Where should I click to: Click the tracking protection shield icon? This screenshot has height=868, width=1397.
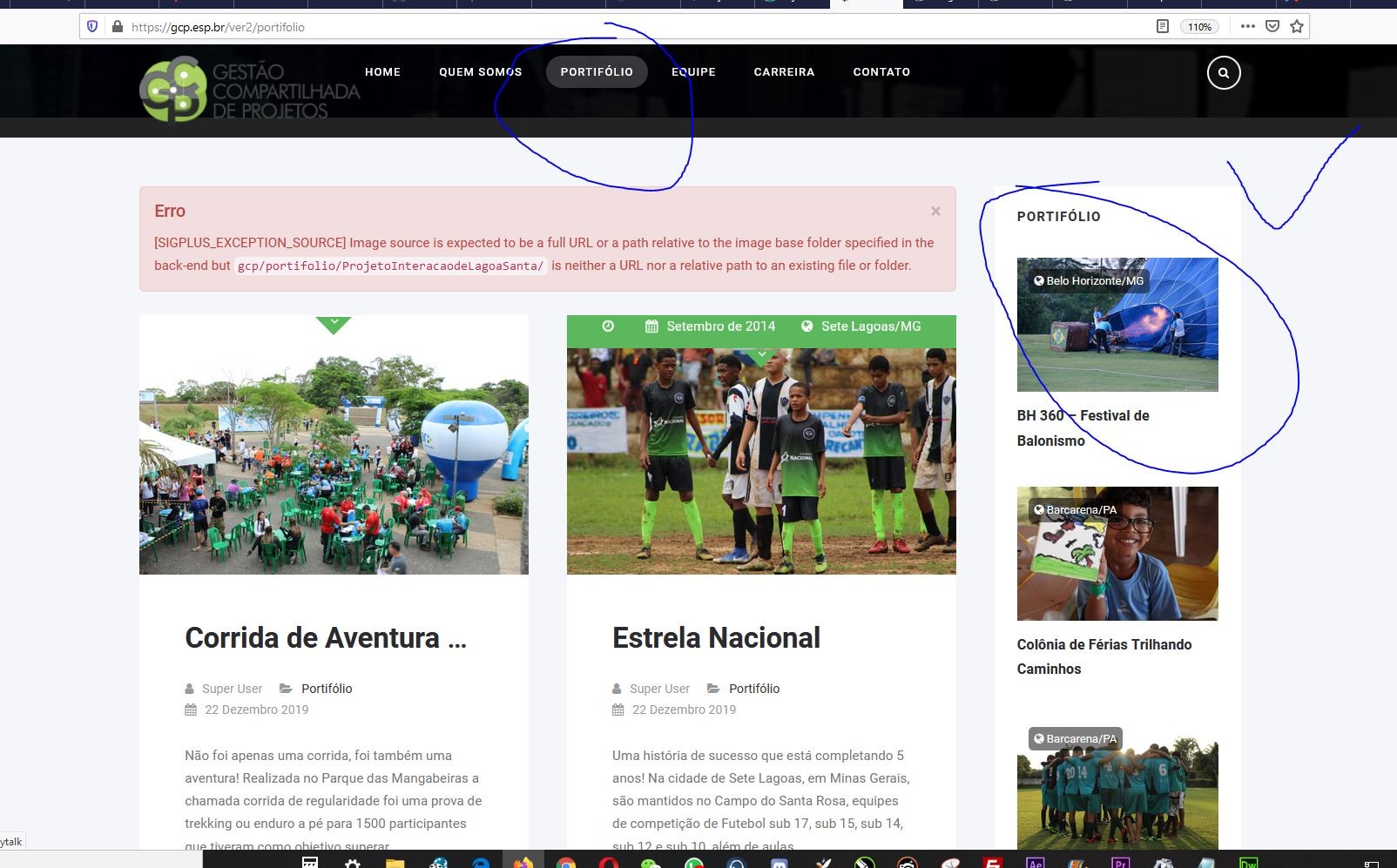click(92, 27)
